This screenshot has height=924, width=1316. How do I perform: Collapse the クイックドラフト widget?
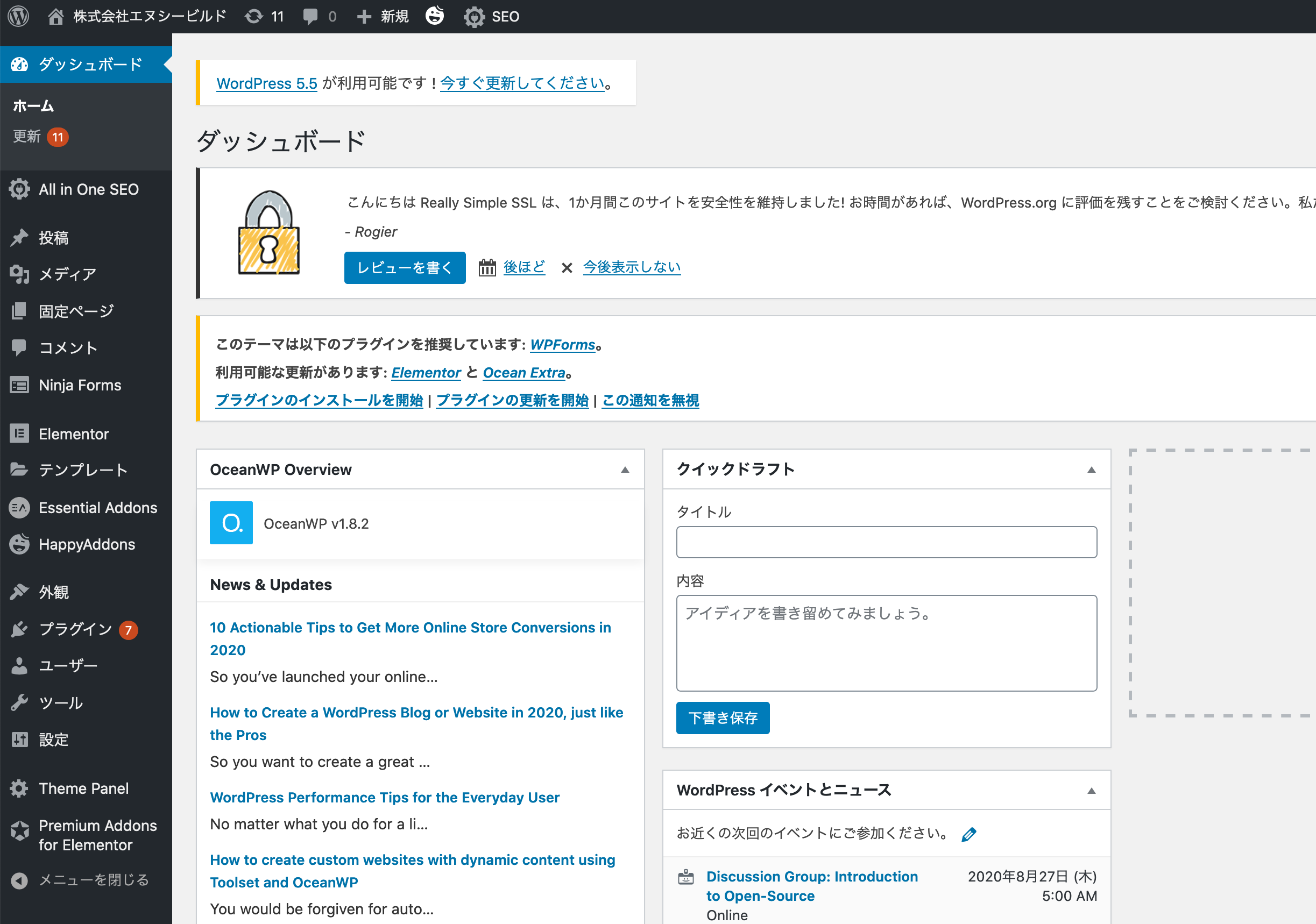tap(1091, 470)
